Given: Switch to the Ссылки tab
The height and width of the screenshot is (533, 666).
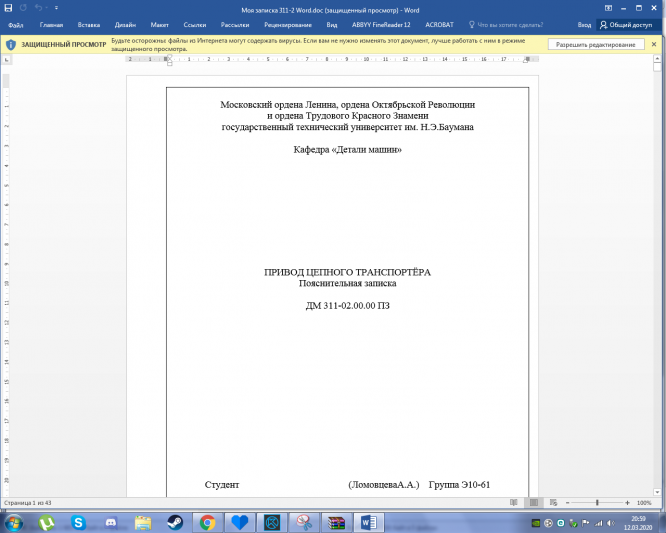Looking at the screenshot, I should [x=195, y=25].
